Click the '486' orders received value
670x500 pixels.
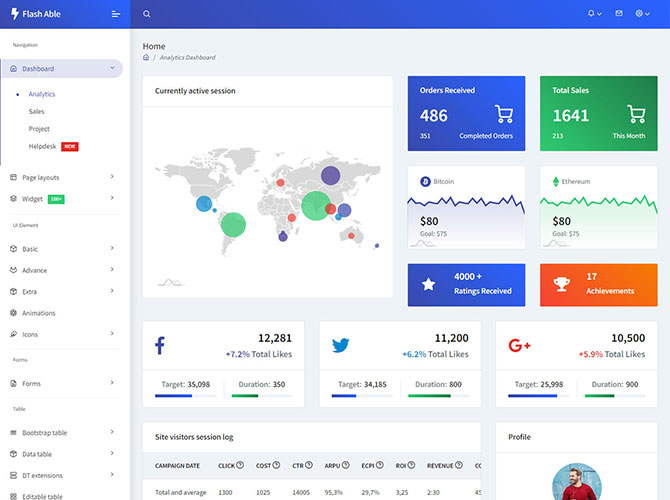(x=434, y=115)
